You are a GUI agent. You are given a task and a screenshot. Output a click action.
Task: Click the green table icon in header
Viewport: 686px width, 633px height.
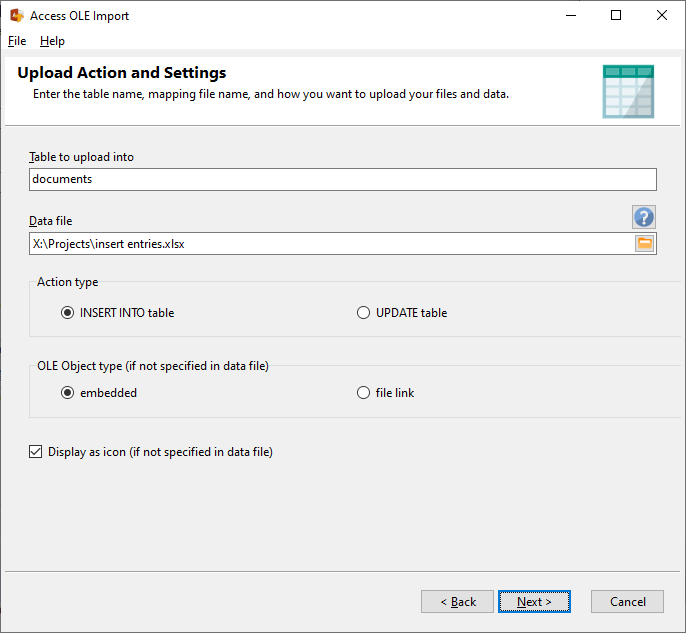click(628, 91)
